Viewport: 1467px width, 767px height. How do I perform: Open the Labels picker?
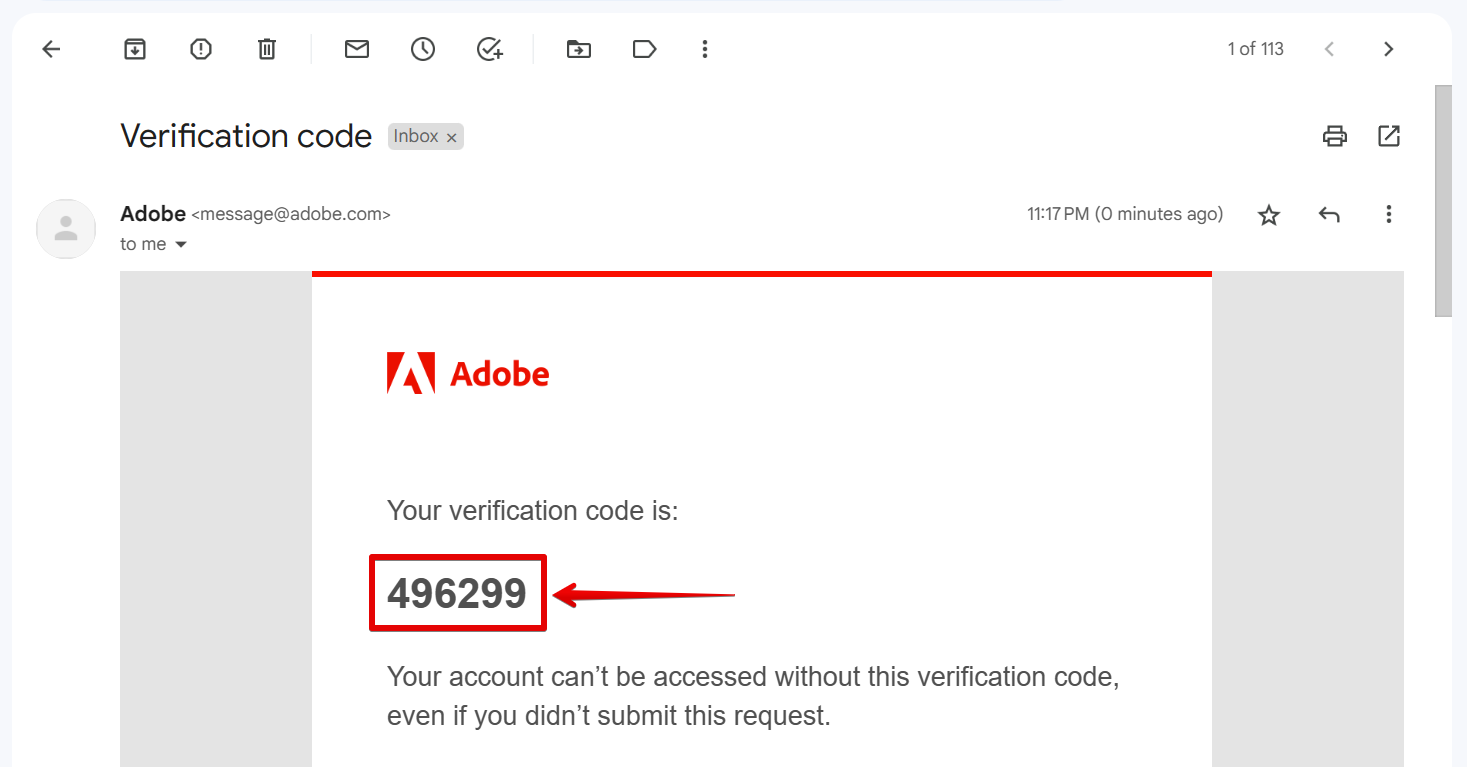[644, 49]
